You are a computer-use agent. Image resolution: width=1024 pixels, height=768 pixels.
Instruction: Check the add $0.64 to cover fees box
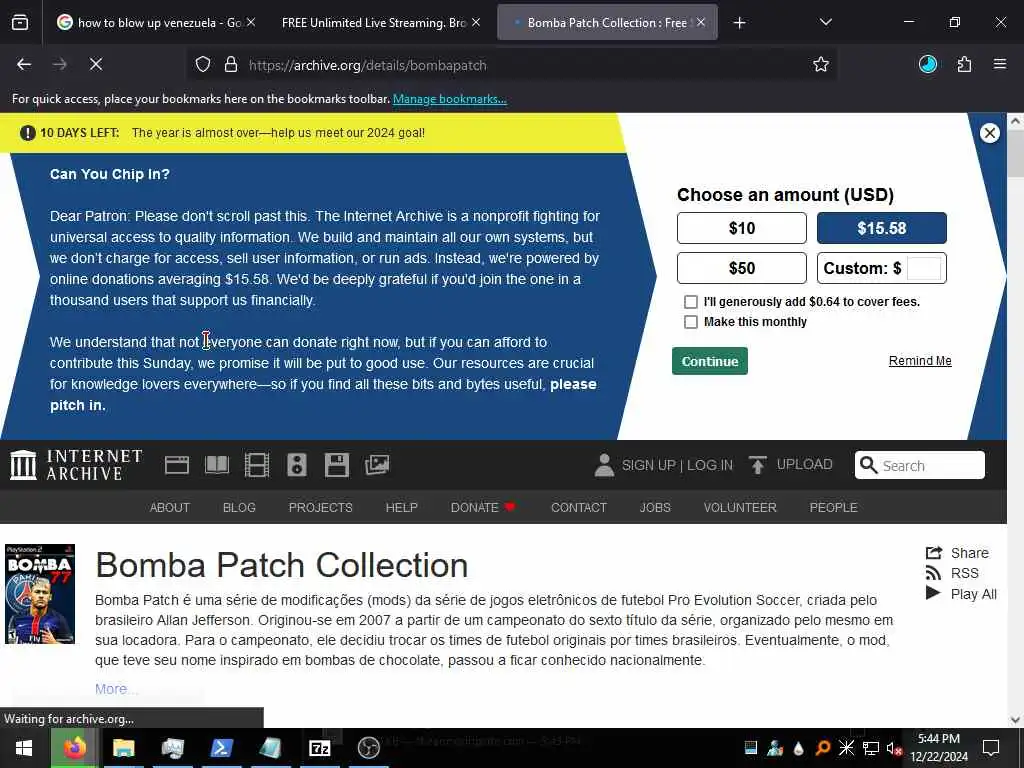[x=690, y=302]
